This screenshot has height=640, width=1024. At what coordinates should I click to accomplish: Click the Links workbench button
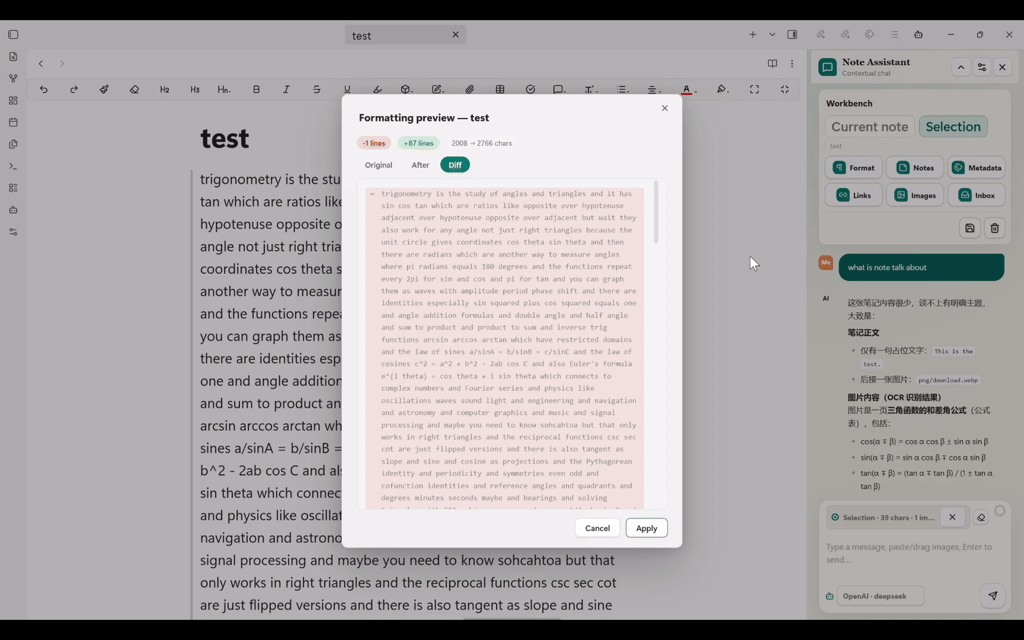click(x=854, y=195)
